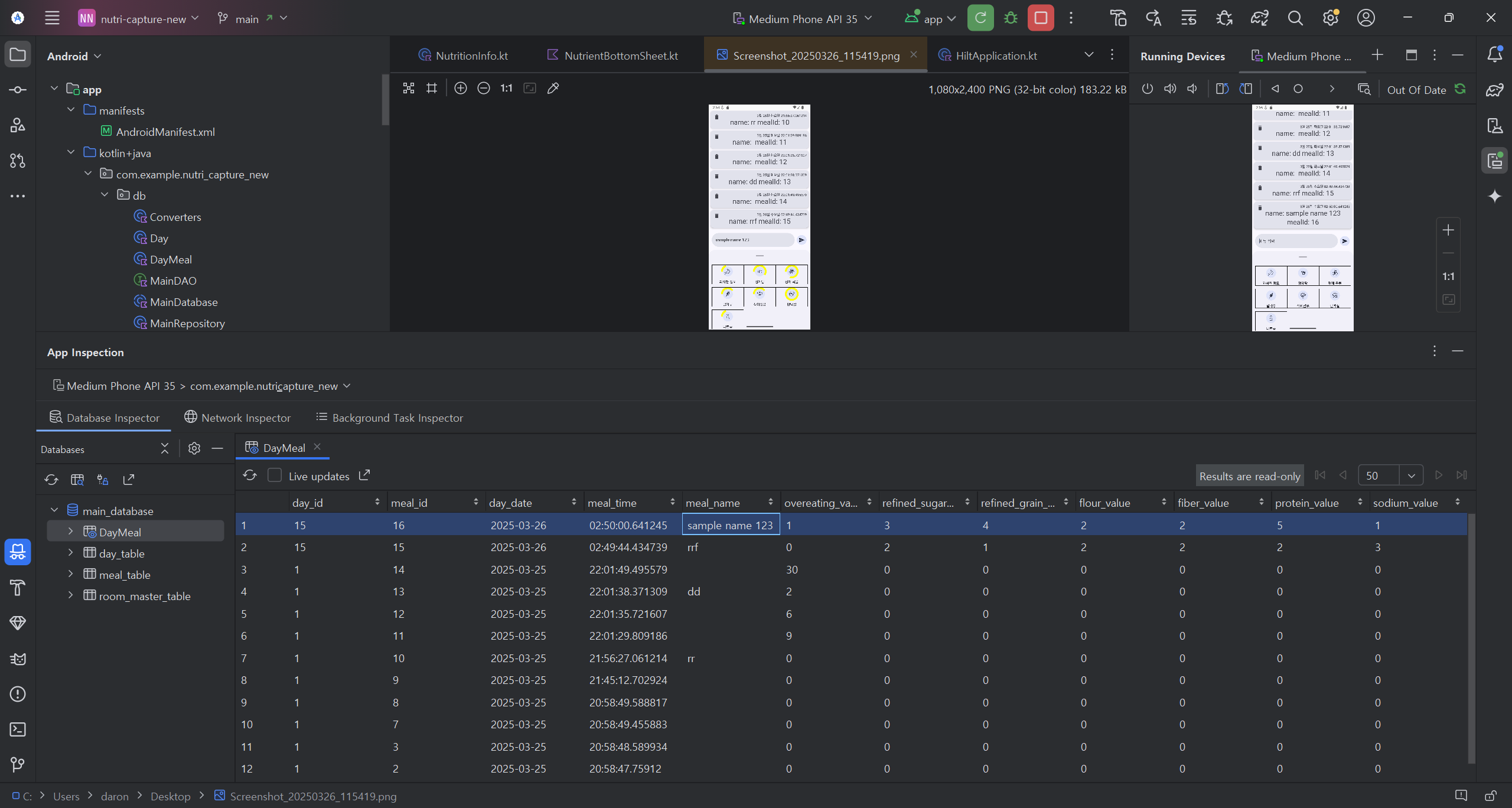Enable Live updates checkbox

pyautogui.click(x=275, y=475)
